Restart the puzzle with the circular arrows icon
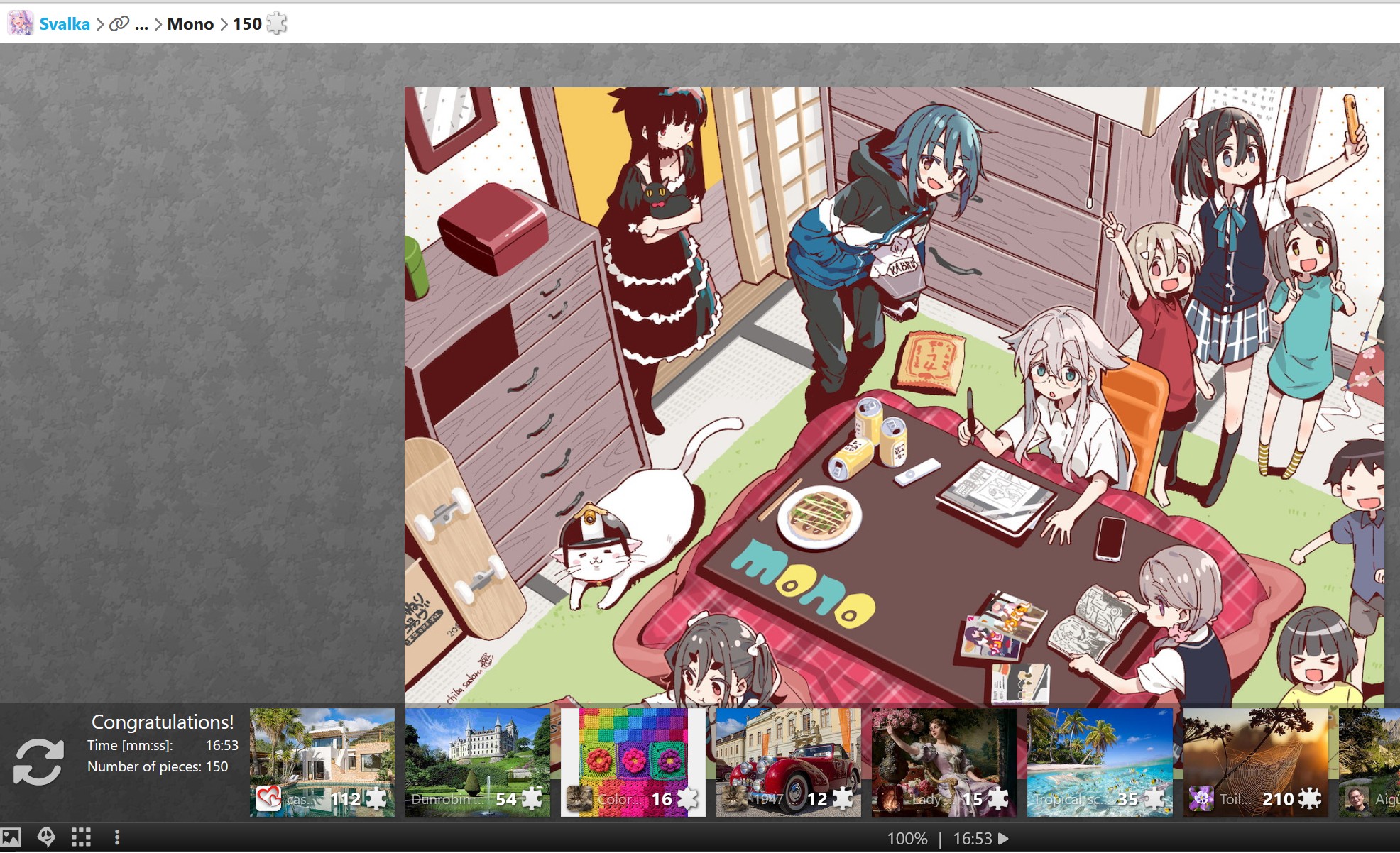Screen dimensions: 1400x853 pyautogui.click(x=38, y=762)
